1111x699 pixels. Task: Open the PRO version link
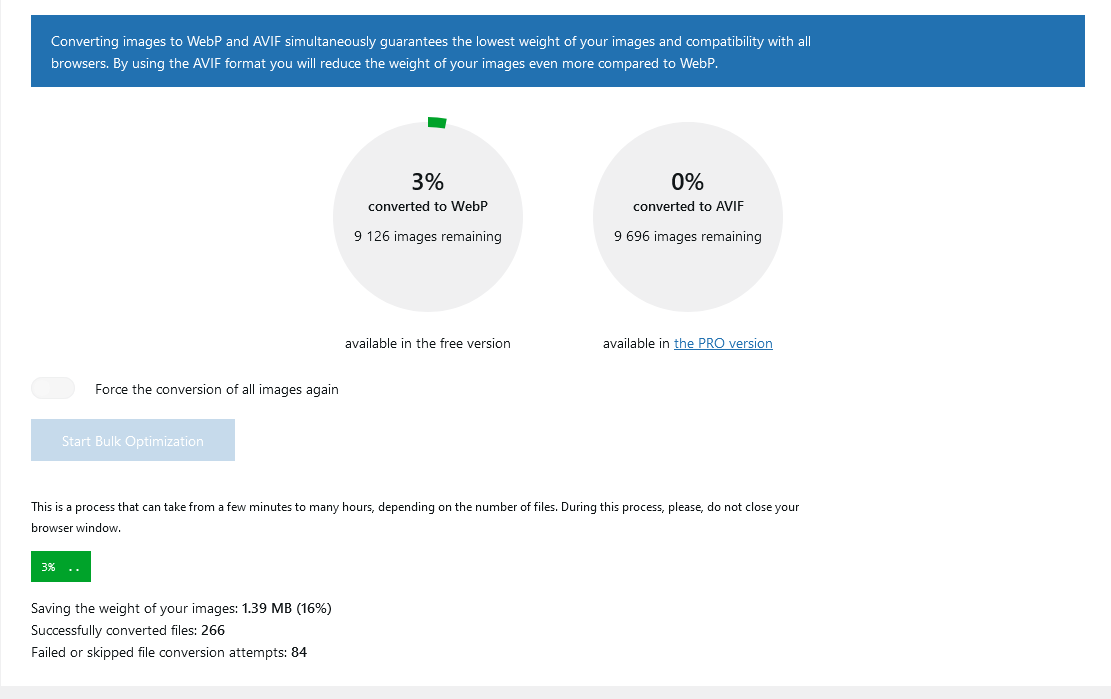point(723,343)
